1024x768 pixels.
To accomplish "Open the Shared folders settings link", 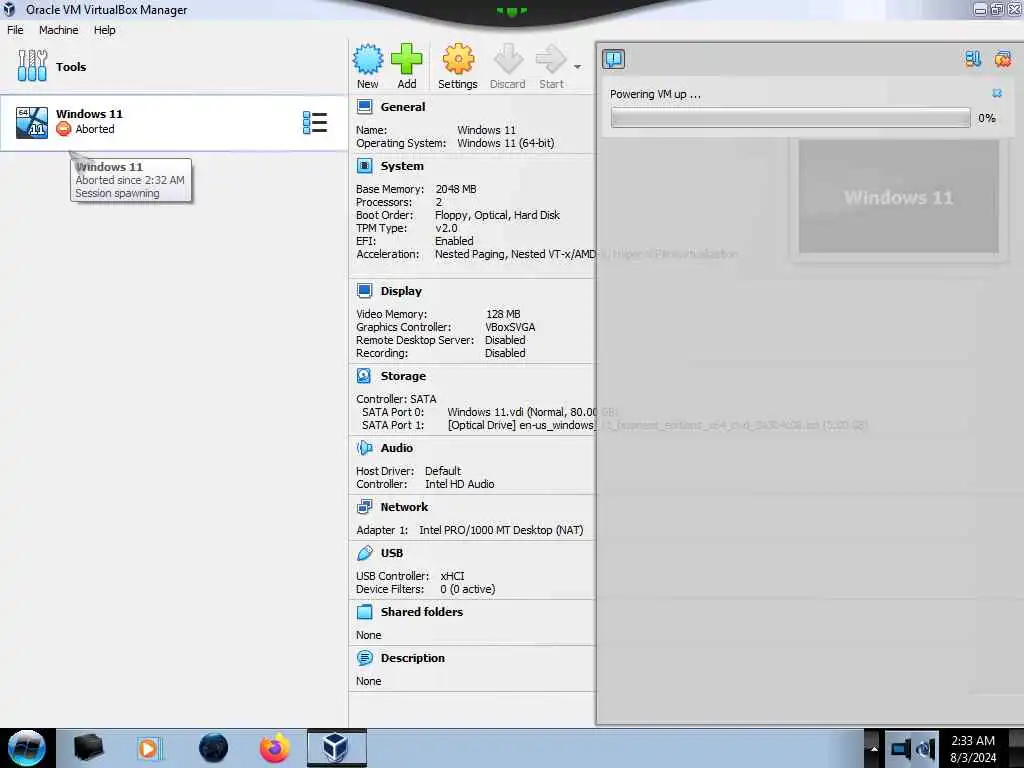I will [x=422, y=612].
